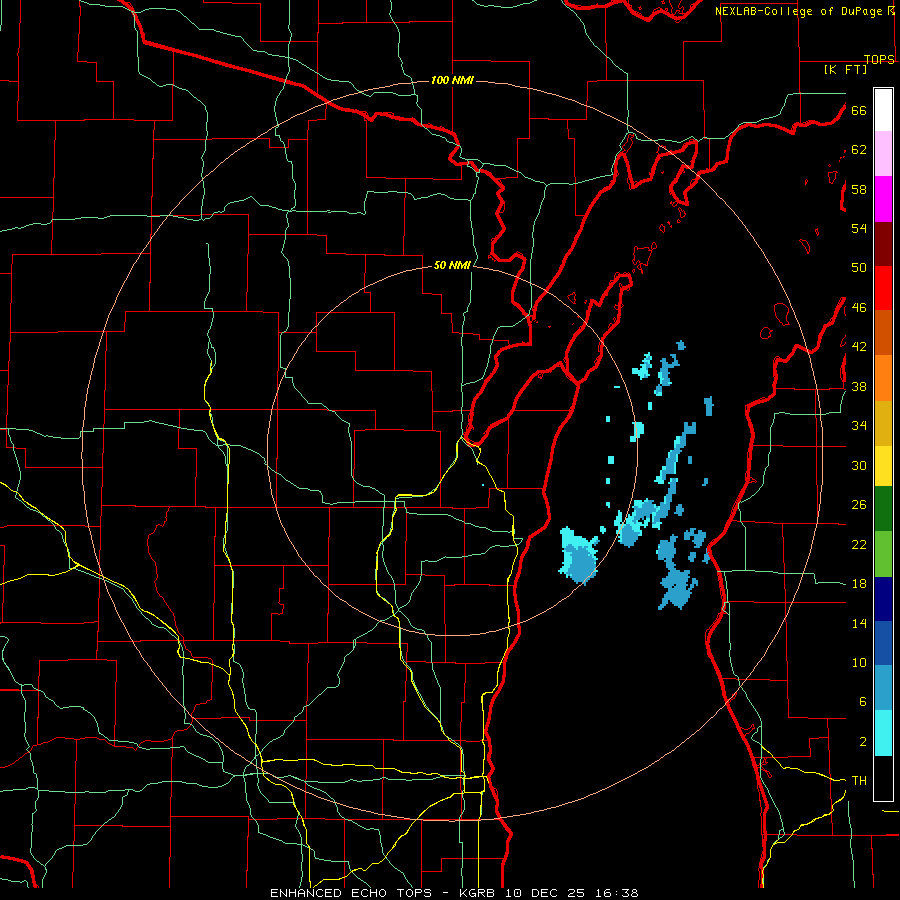Viewport: 900px width, 900px height.
Task: Pick the dark green legend swatch
Action: point(883,509)
